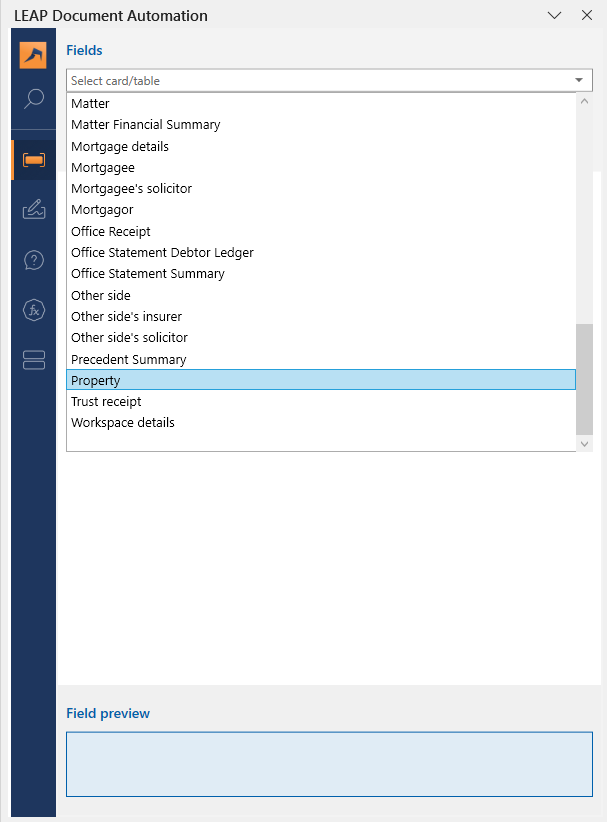Click the scrollbar down arrow
This screenshot has width=607, height=822.
[584, 444]
